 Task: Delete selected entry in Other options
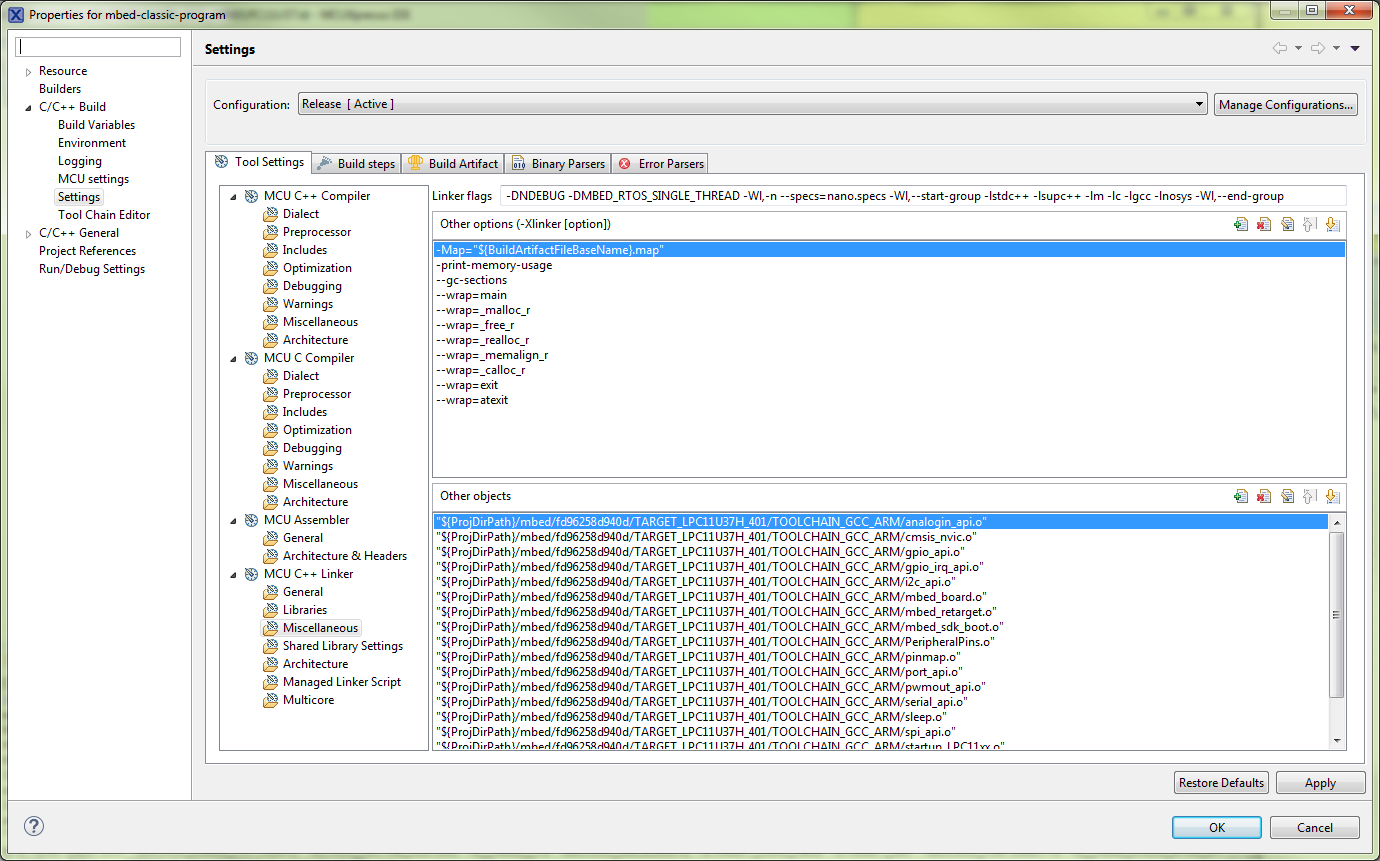click(1264, 224)
